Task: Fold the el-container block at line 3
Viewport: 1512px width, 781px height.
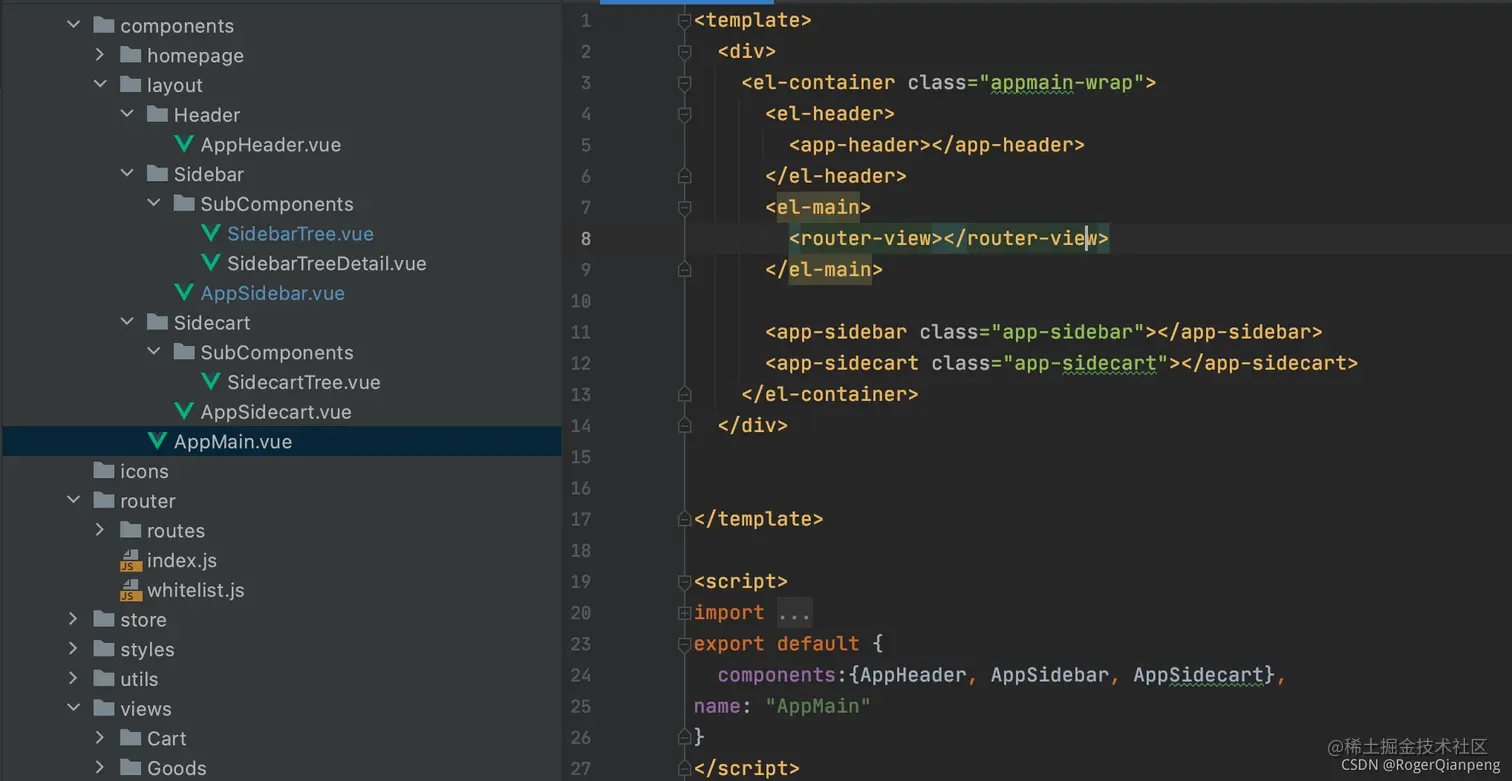Action: point(684,83)
